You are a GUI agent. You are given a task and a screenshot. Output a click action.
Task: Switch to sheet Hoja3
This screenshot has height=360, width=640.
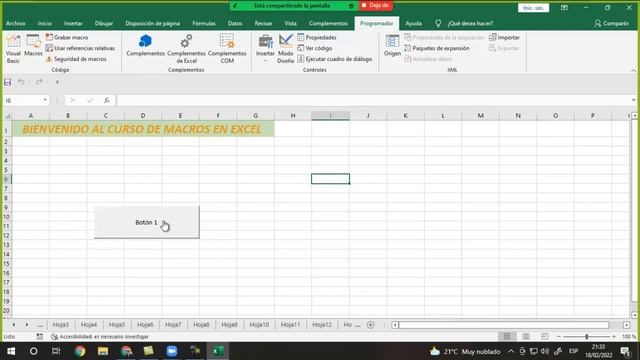(61, 325)
